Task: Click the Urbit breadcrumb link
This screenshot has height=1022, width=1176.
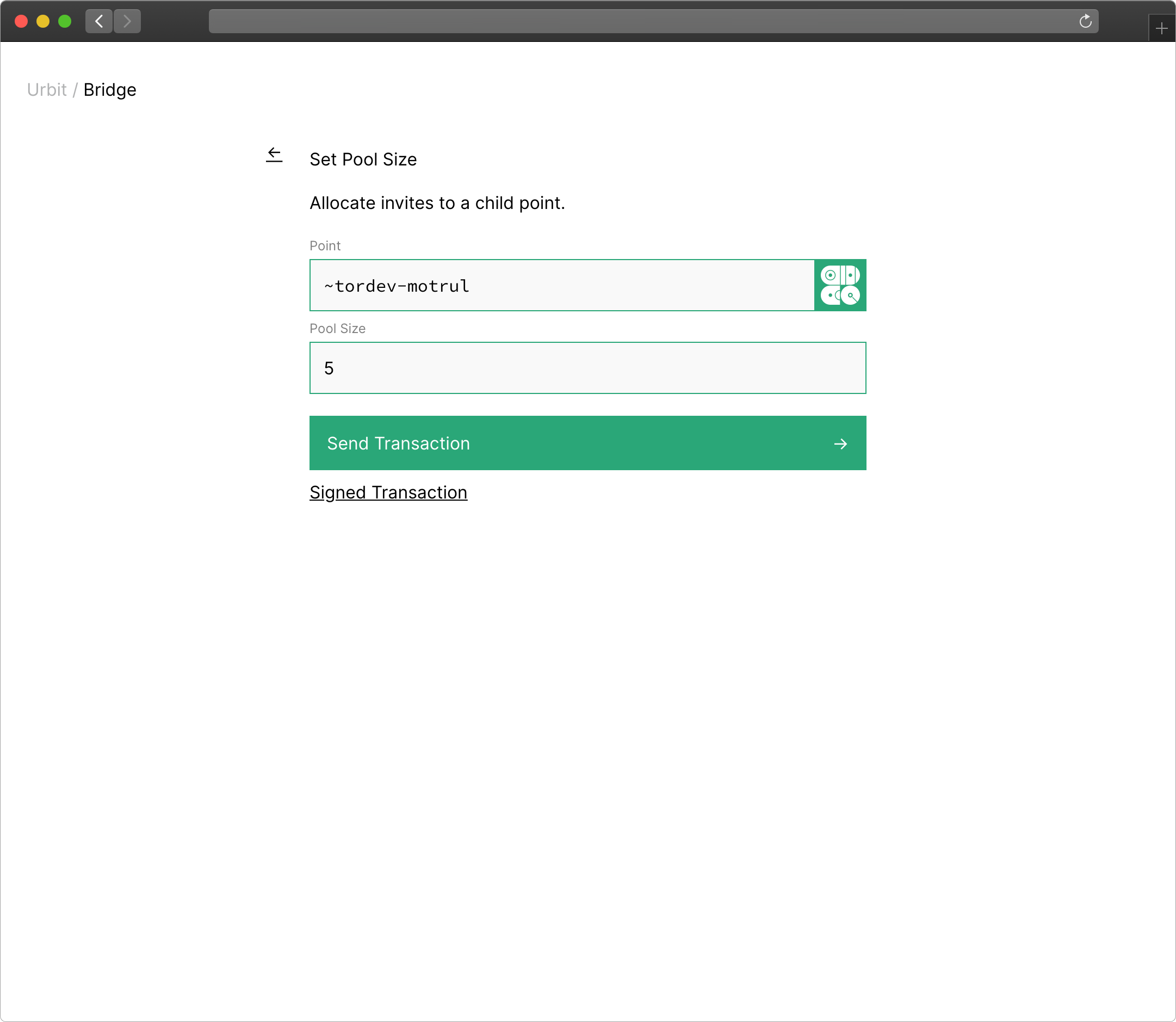Action: [x=47, y=90]
